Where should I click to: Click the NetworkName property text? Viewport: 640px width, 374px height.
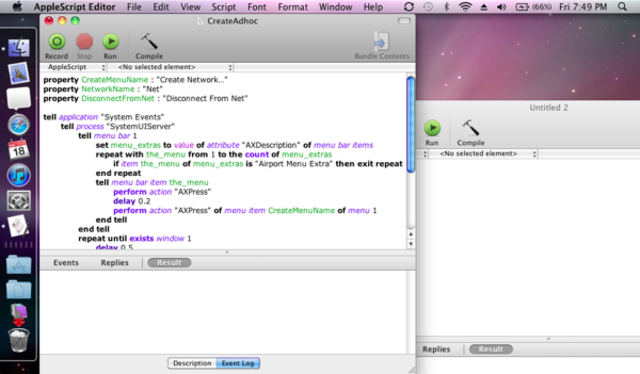coord(108,89)
